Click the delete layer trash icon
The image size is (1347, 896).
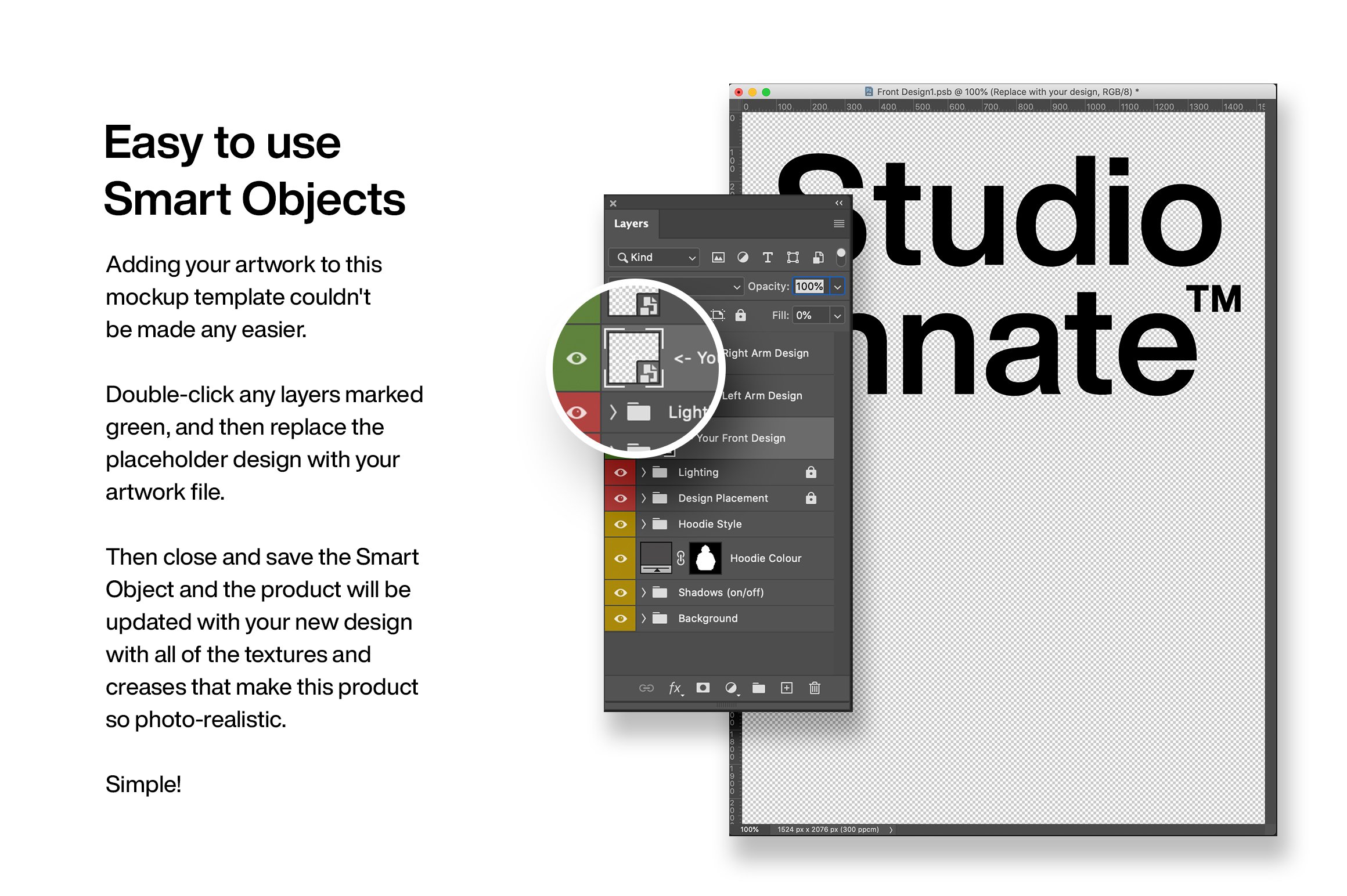tap(815, 688)
